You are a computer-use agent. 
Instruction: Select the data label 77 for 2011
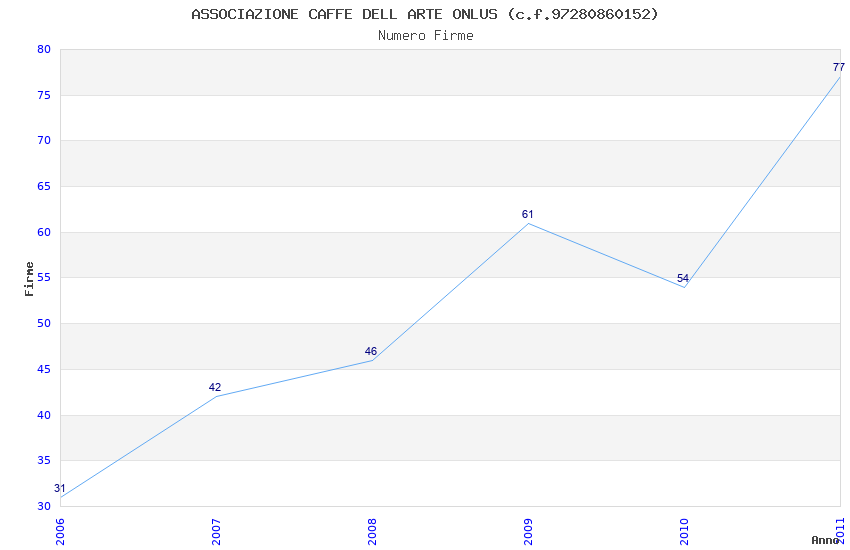839,67
